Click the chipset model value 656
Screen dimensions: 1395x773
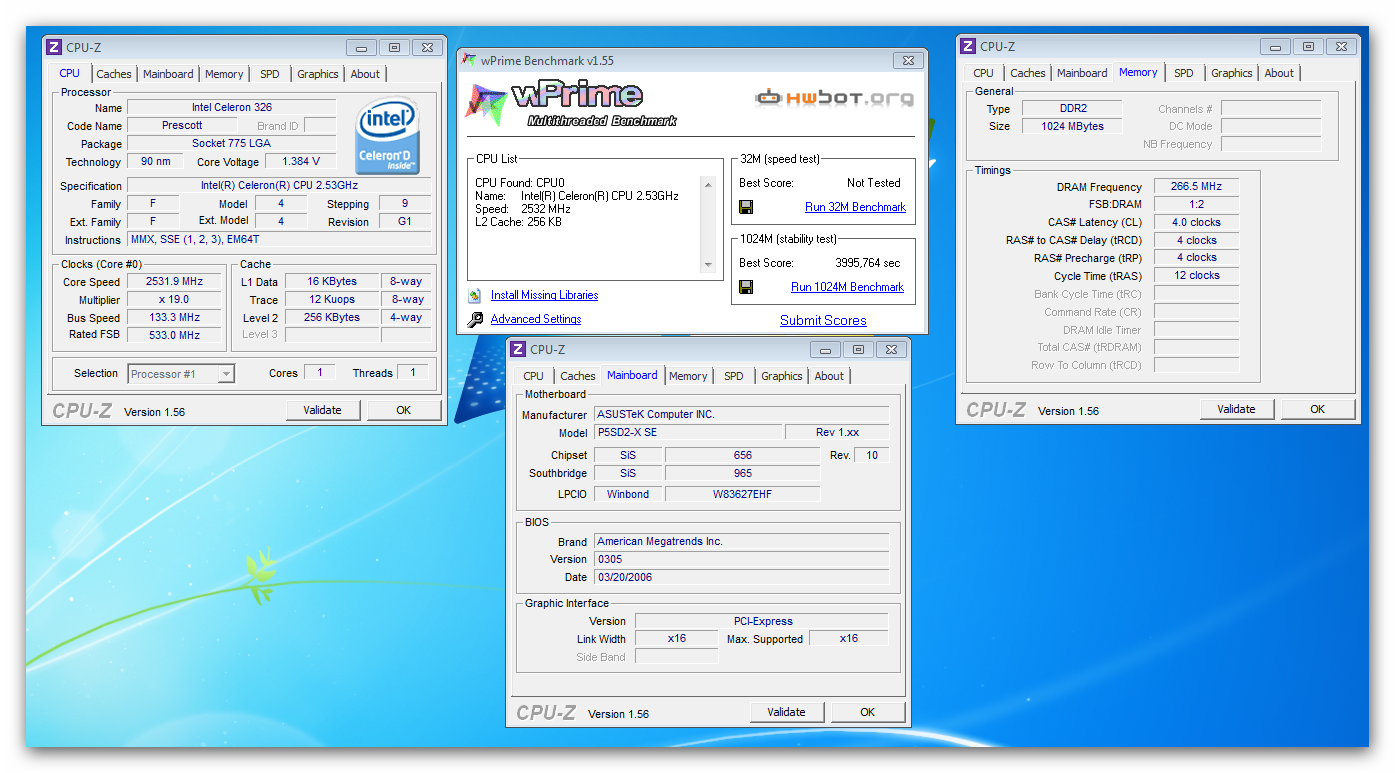(x=742, y=455)
